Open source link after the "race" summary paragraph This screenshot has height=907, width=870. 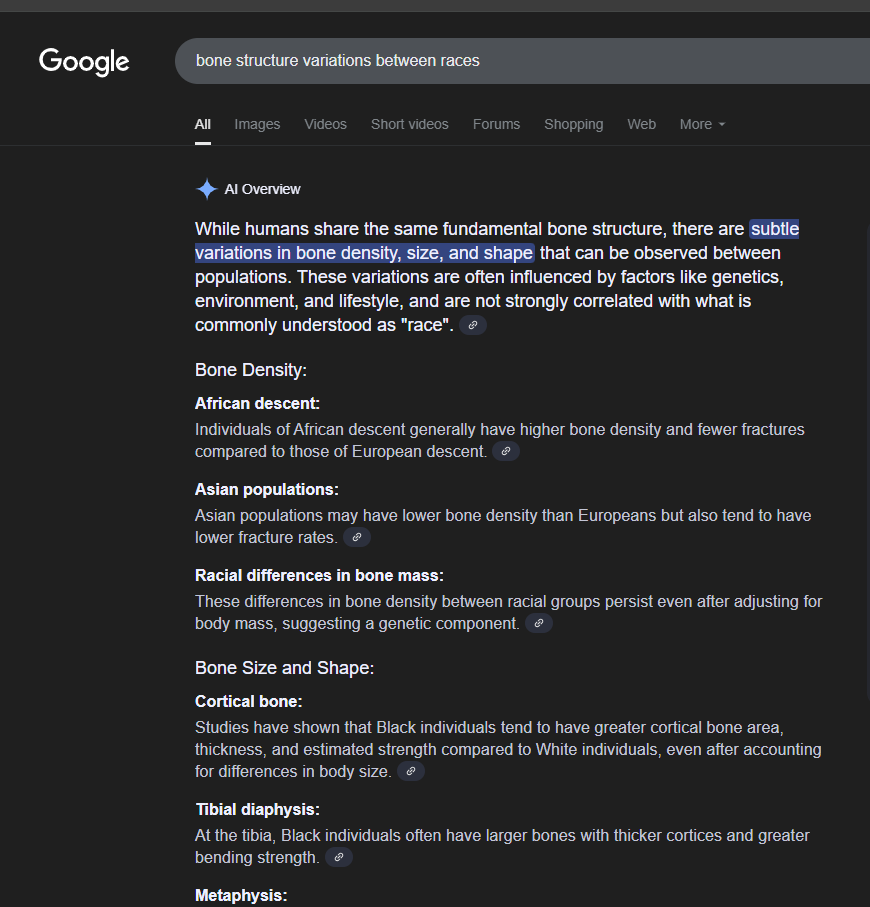click(x=473, y=325)
